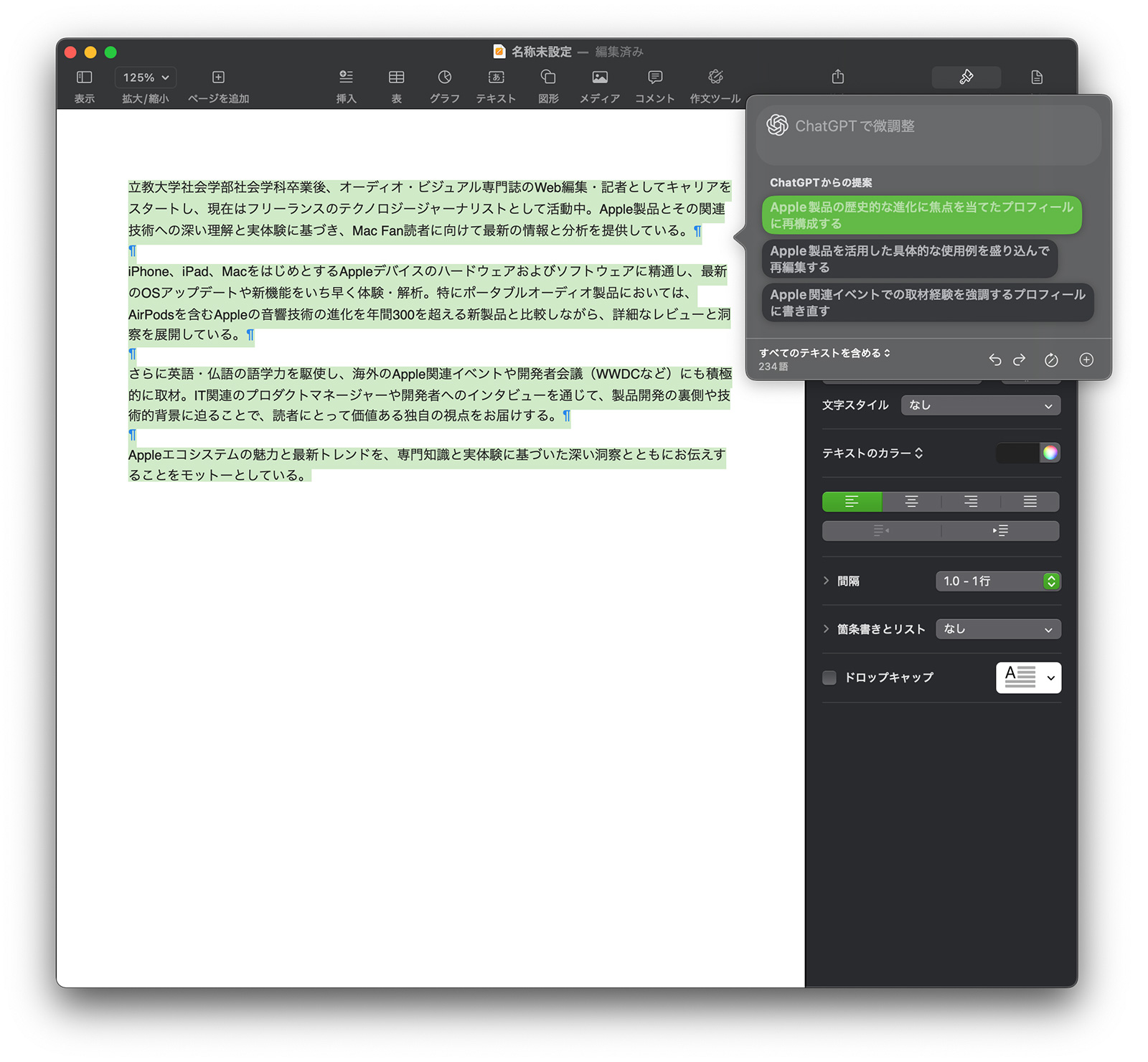This screenshot has height=1062, width=1148.
Task: Open the すべてのテキストを含める popup selector
Action: point(824,352)
